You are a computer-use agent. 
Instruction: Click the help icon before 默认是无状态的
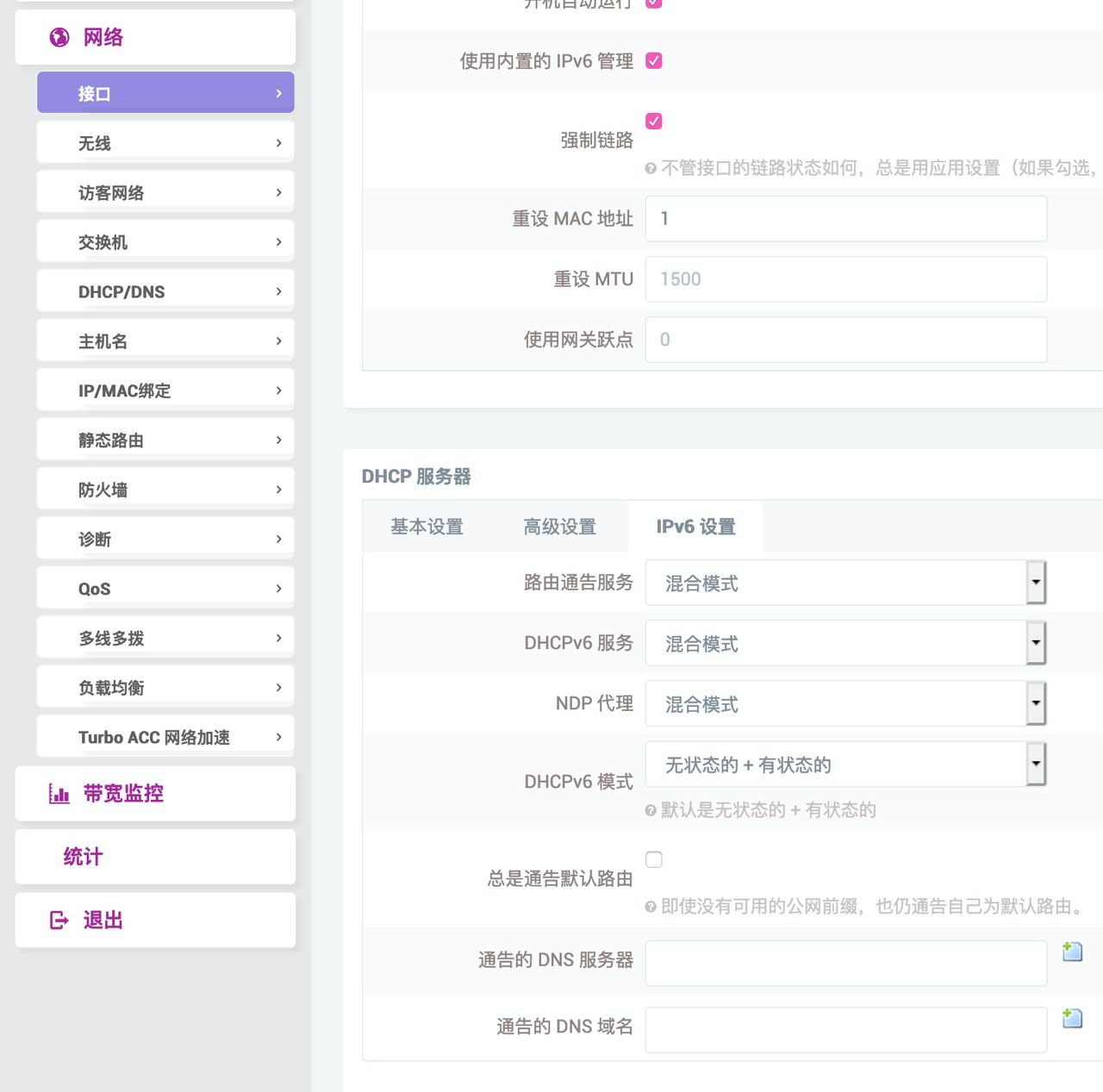651,810
